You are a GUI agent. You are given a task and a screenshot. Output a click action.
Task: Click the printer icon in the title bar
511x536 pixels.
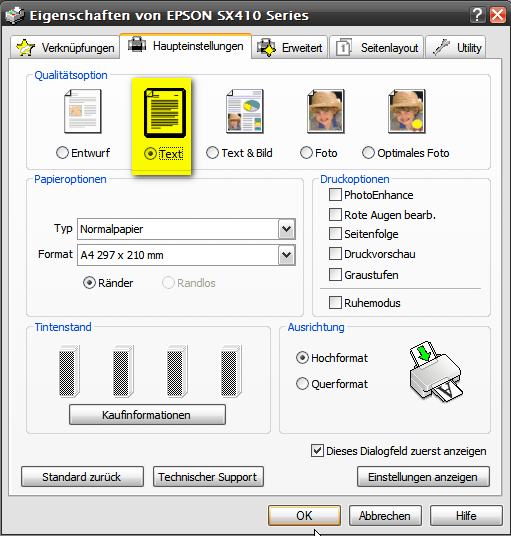(x=15, y=15)
